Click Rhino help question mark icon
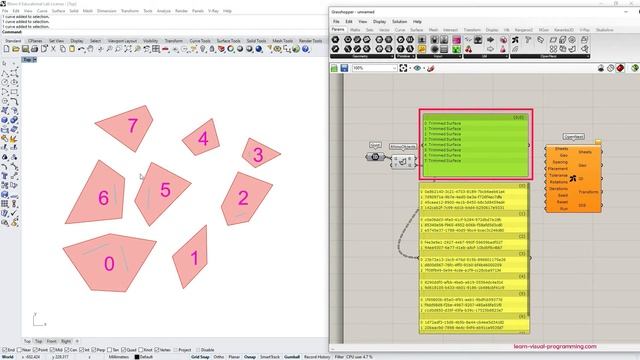This screenshot has height=360, width=640. click(x=305, y=49)
